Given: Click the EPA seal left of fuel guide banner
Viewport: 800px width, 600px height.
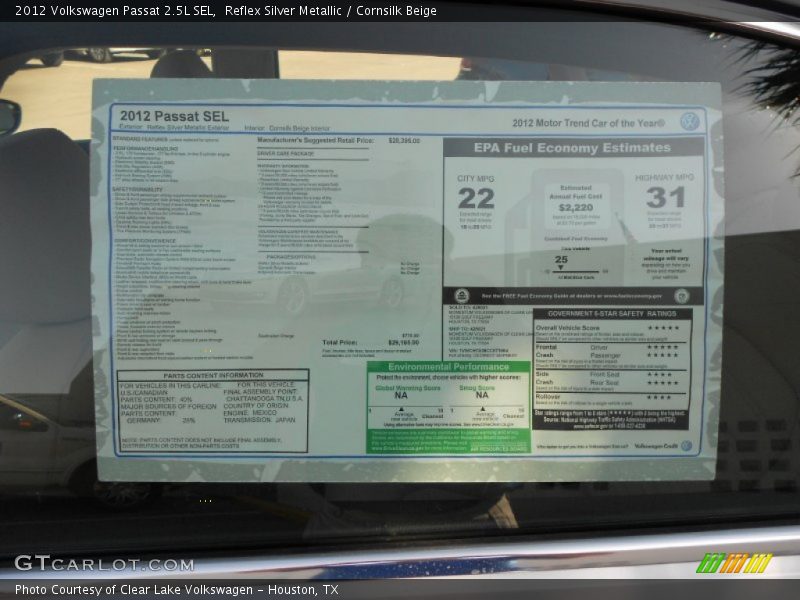Looking at the screenshot, I should 462,296.
